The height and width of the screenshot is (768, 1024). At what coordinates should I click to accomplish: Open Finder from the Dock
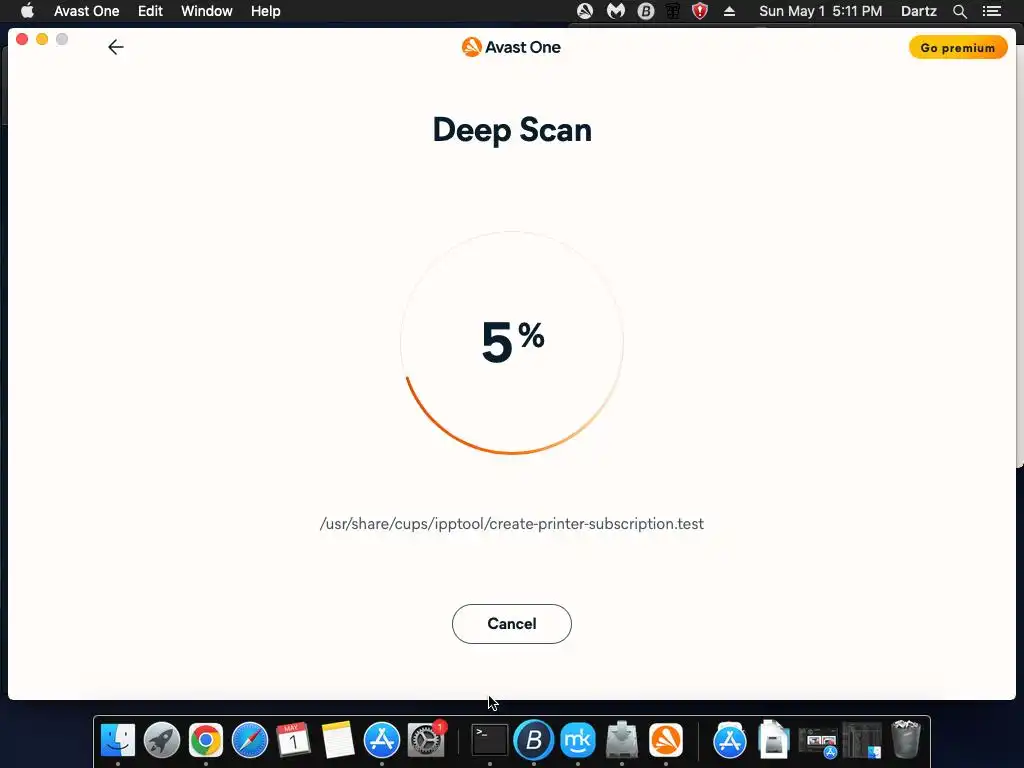tap(118, 740)
